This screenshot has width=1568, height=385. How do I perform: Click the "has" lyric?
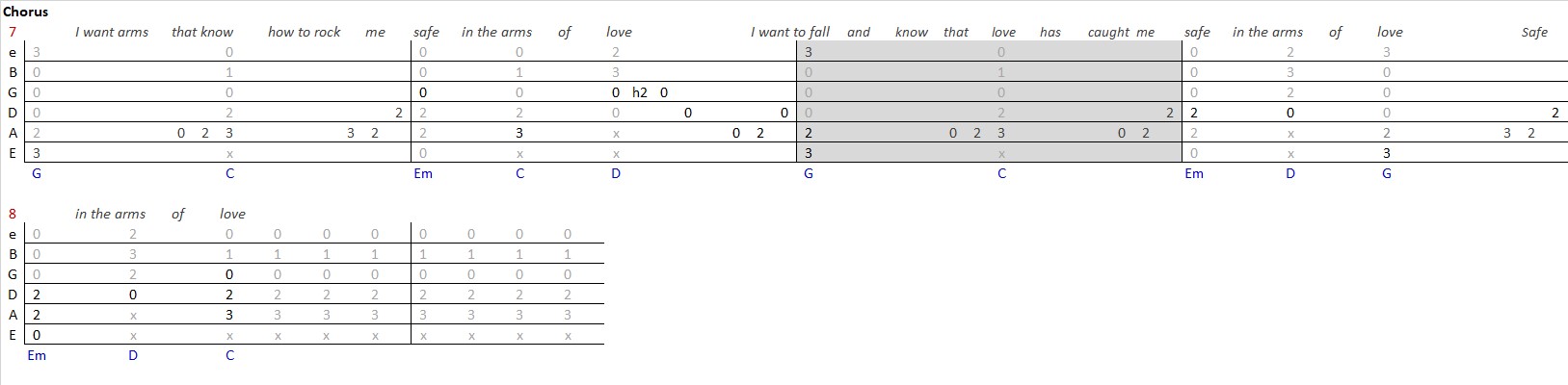[x=1050, y=32]
